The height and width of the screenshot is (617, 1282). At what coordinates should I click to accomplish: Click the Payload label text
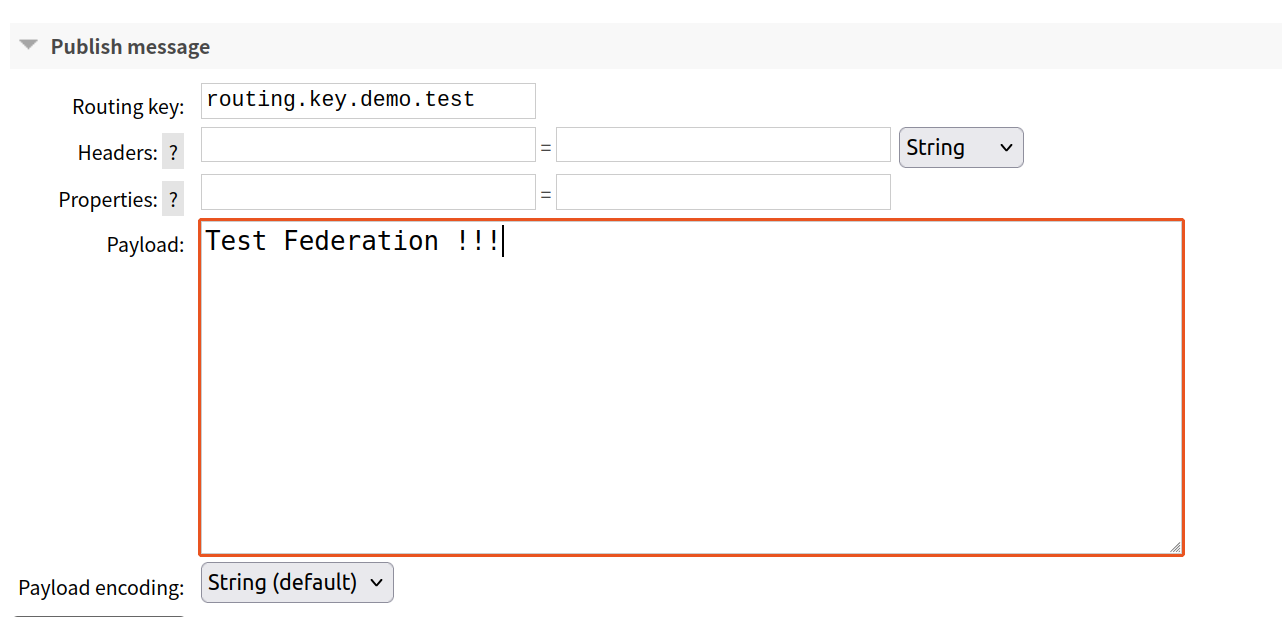click(145, 245)
